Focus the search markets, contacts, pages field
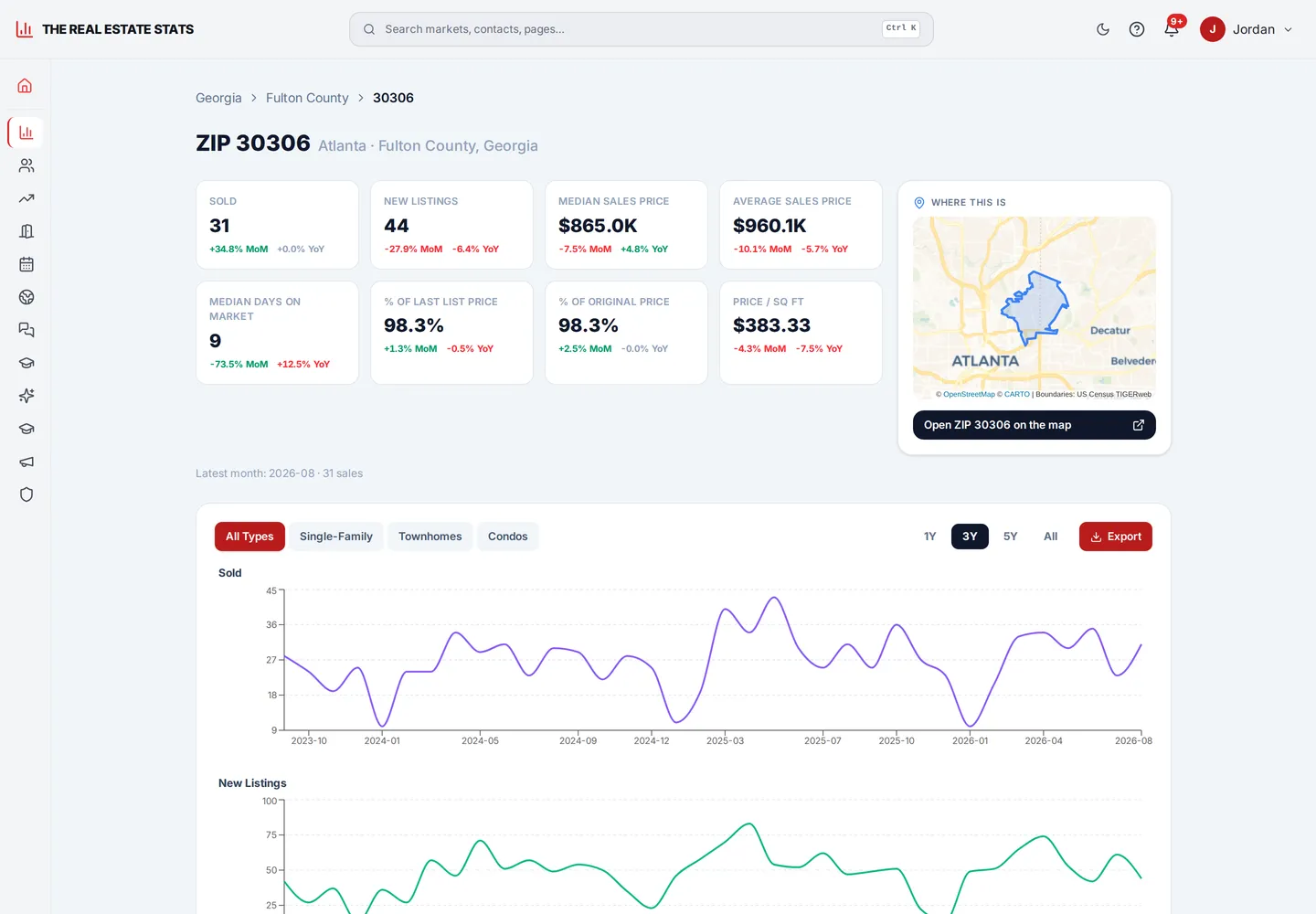Viewport: 1316px width, 914px height. pos(642,29)
